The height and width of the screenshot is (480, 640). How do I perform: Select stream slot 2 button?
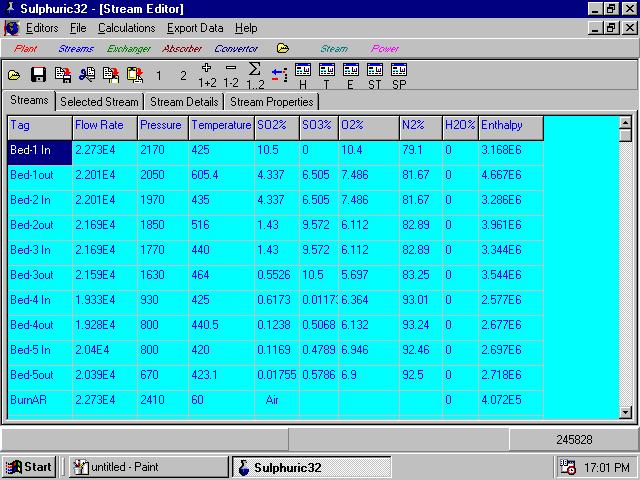183,75
